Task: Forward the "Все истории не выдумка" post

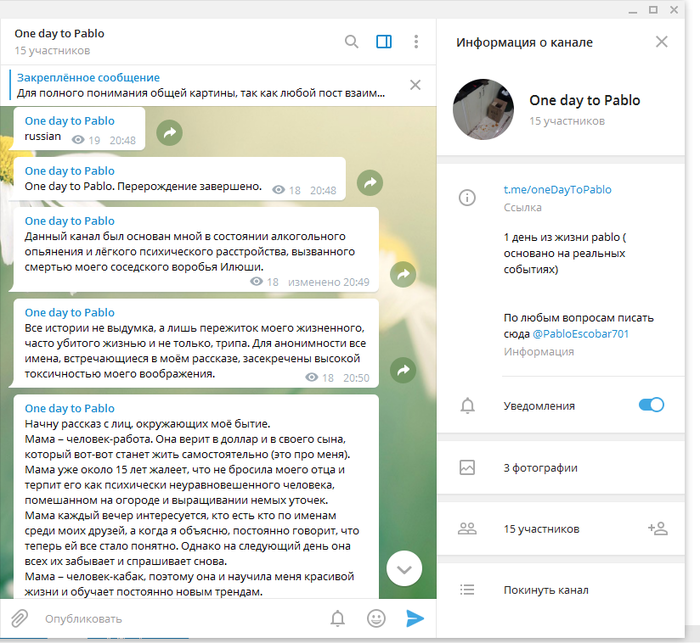Action: pyautogui.click(x=403, y=370)
